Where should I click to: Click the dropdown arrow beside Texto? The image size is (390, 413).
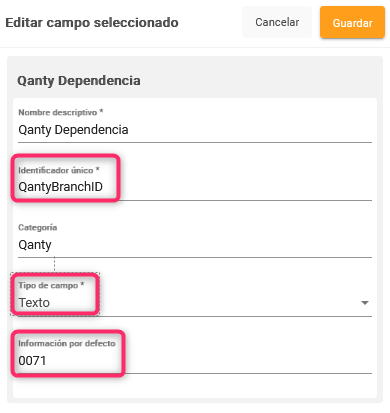[365, 303]
